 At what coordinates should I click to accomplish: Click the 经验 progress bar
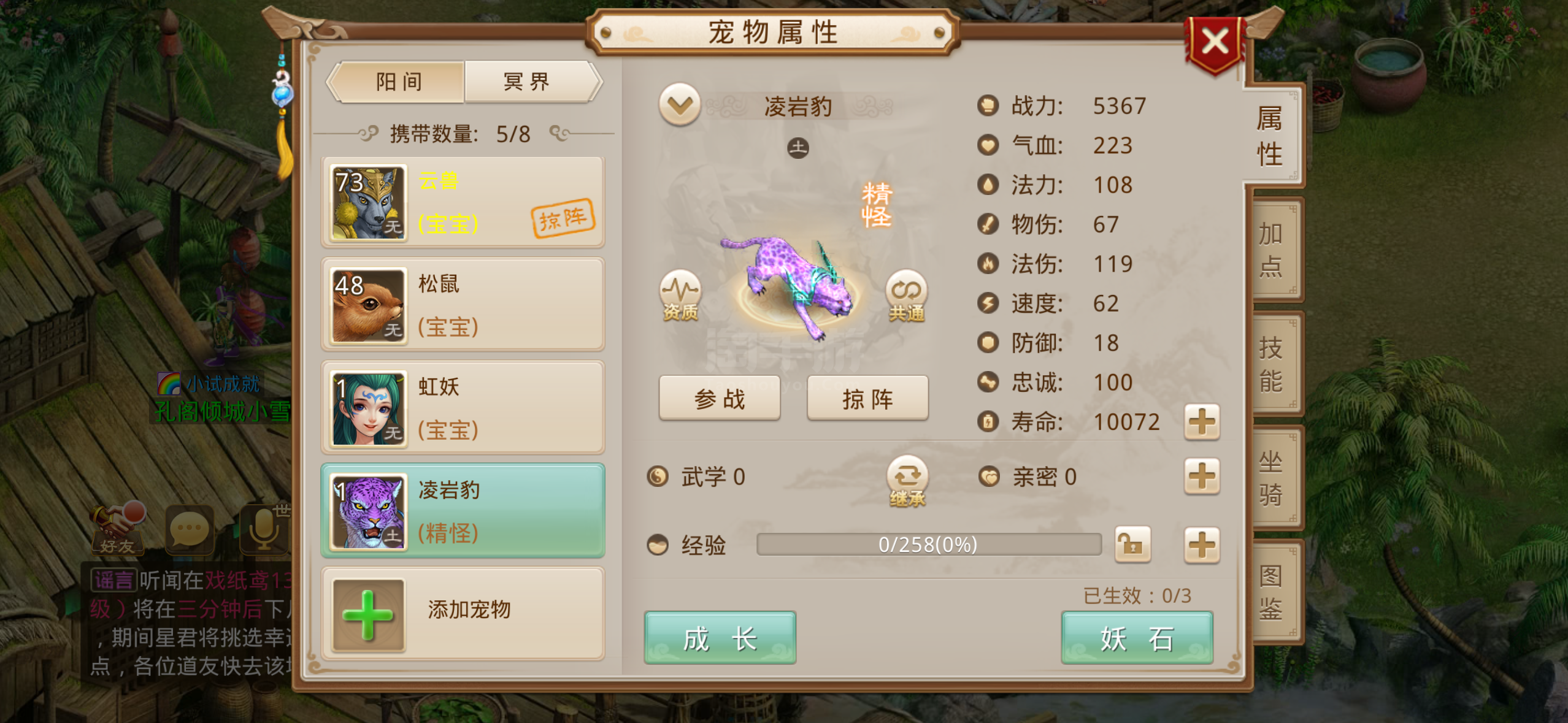point(929,545)
